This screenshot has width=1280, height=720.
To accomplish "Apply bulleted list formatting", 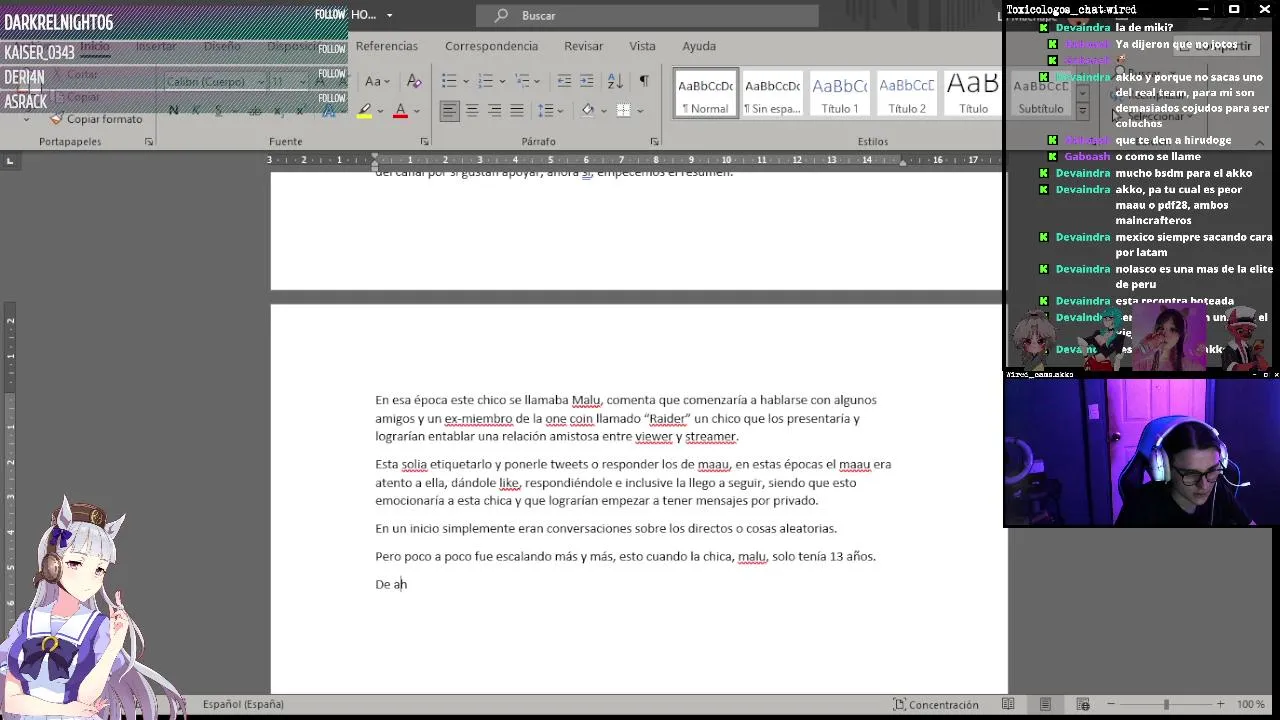I will [x=449, y=81].
